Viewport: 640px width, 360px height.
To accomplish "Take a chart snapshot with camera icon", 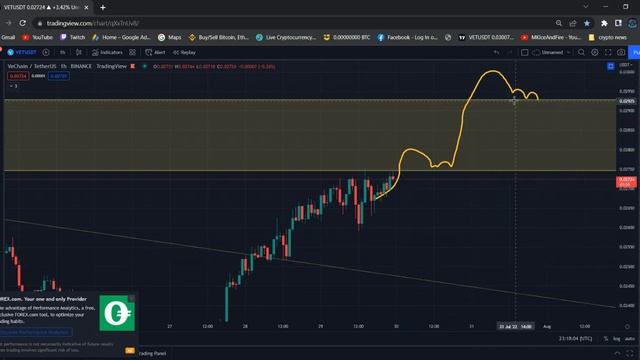I will [x=621, y=52].
